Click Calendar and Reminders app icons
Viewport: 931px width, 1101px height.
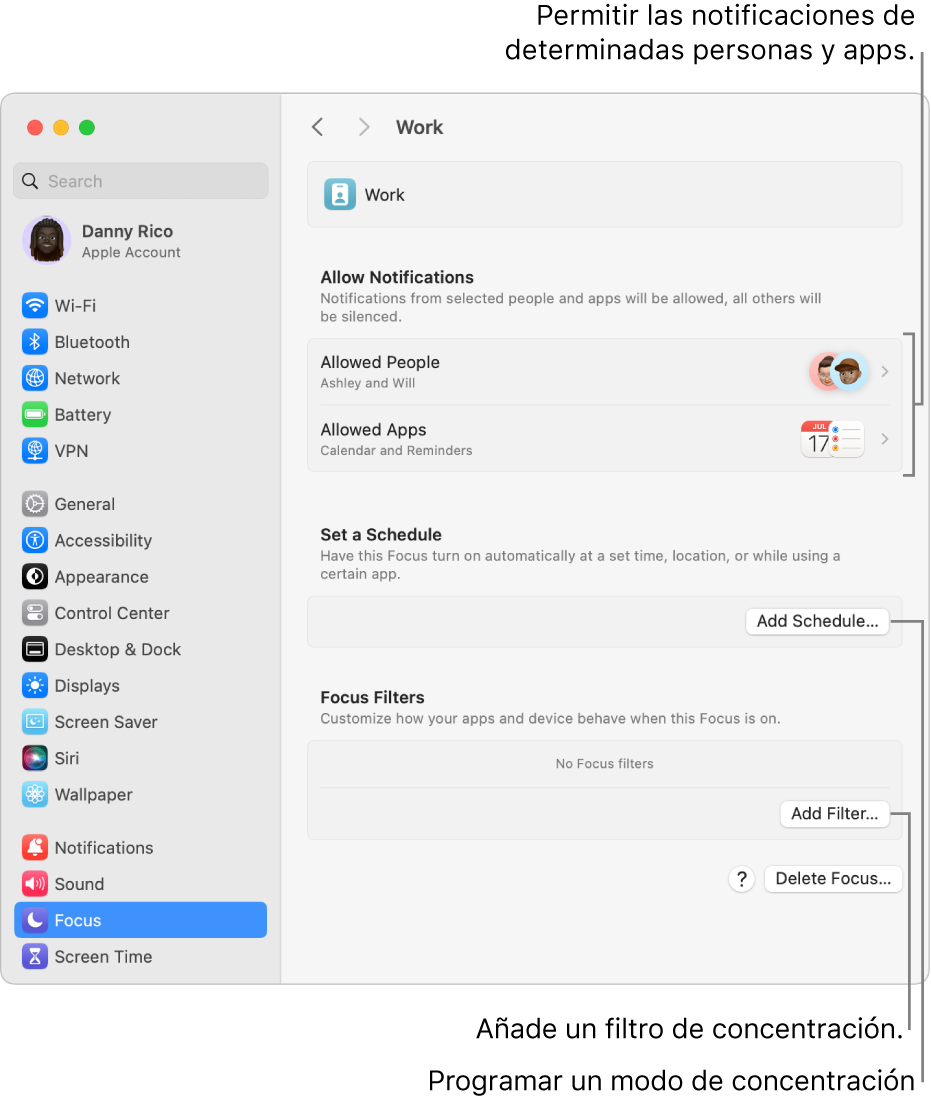[x=833, y=439]
